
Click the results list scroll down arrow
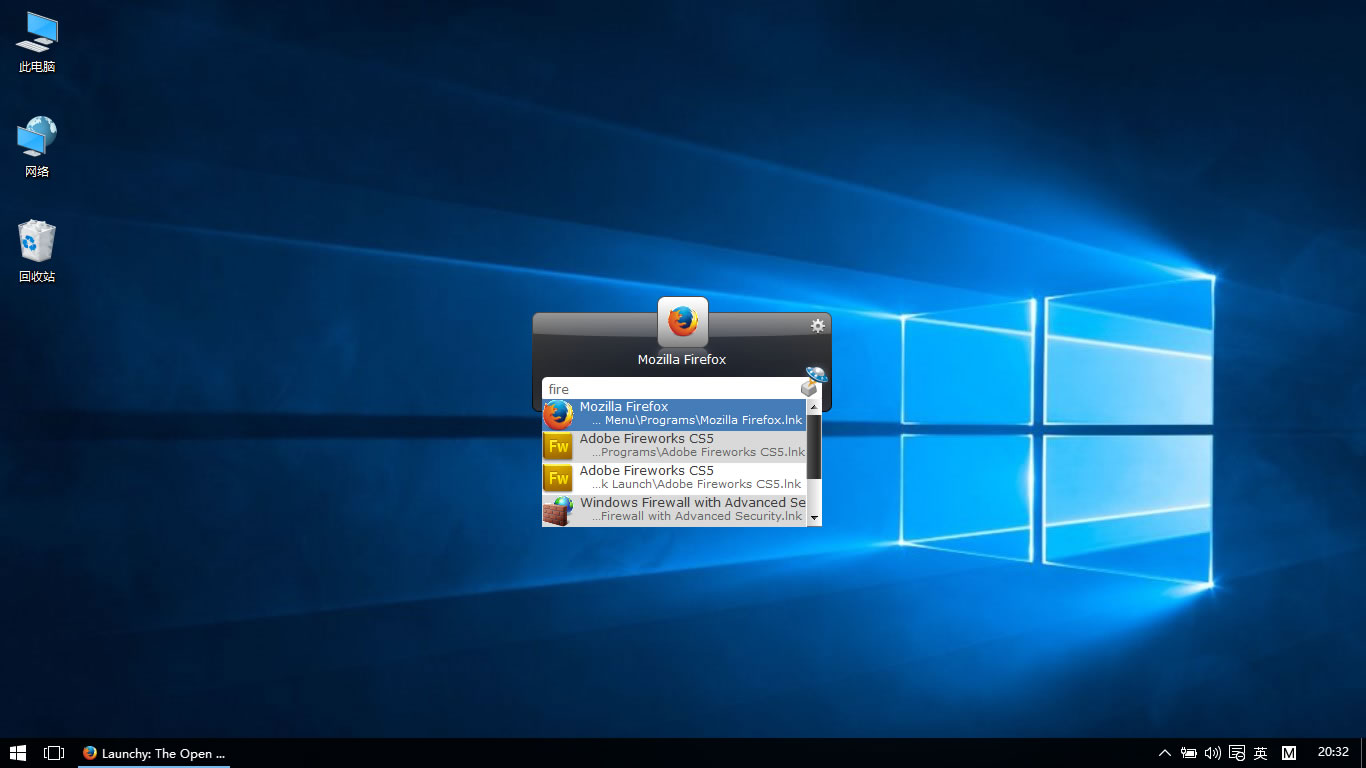click(x=814, y=518)
